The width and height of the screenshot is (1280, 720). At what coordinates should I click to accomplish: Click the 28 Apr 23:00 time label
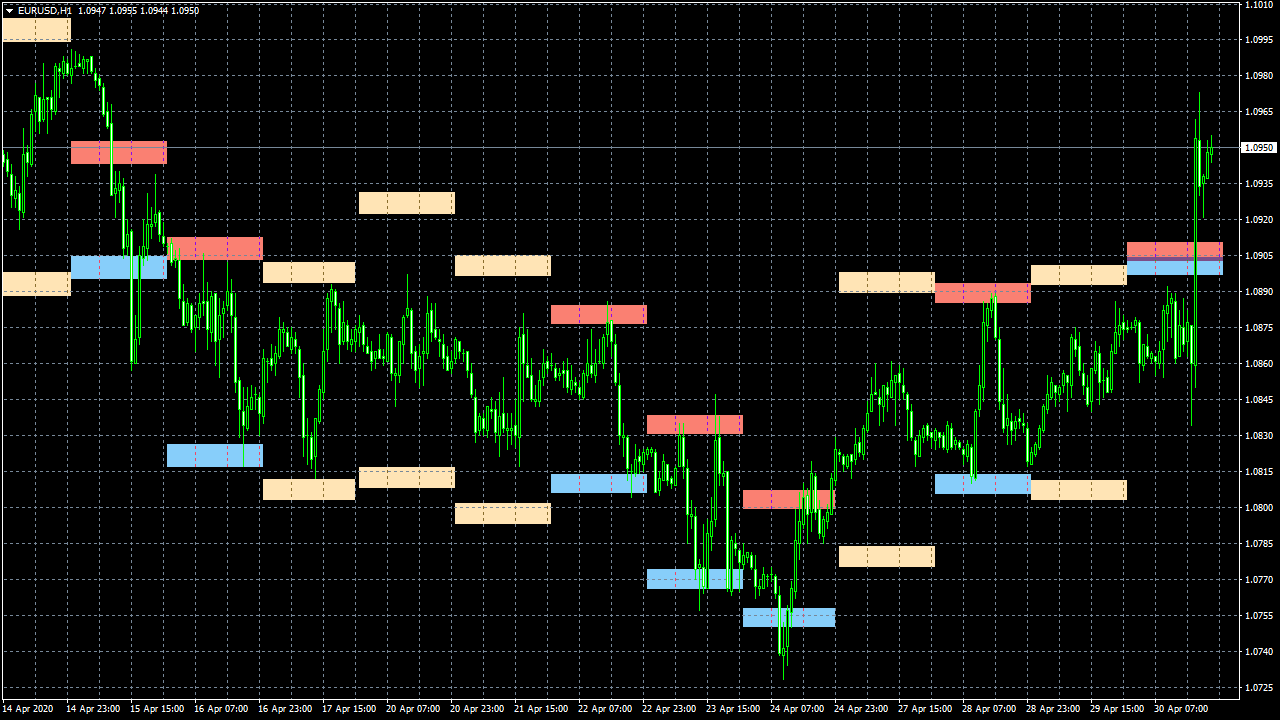click(x=1053, y=709)
